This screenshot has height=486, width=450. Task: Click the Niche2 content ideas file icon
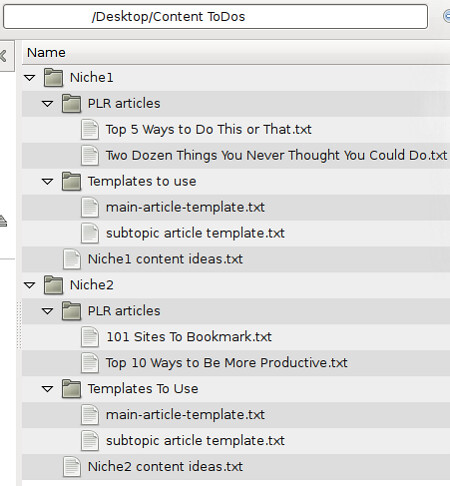72,467
